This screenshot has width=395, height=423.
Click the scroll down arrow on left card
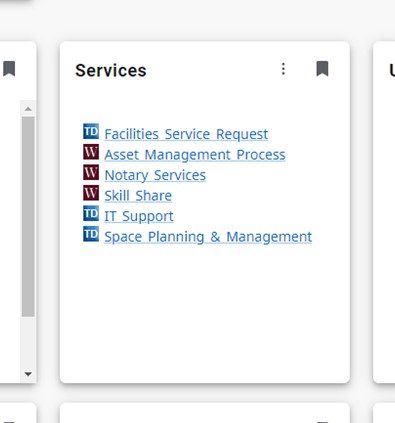[x=28, y=374]
